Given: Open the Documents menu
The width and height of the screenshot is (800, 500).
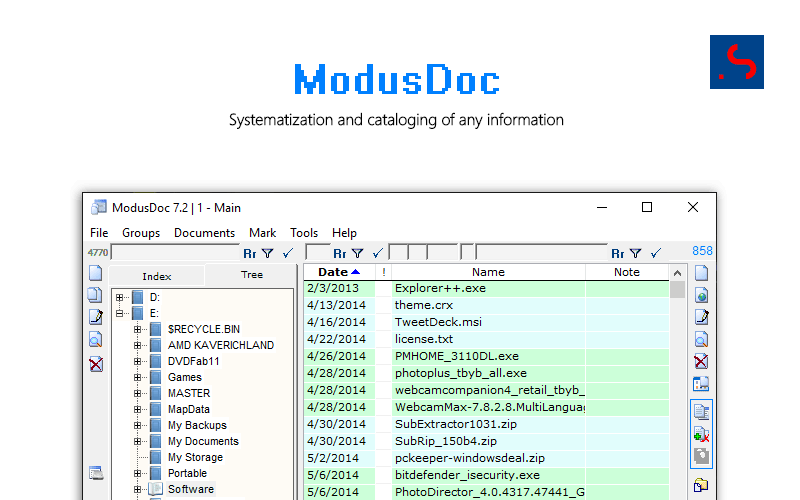Looking at the screenshot, I should 204,233.
